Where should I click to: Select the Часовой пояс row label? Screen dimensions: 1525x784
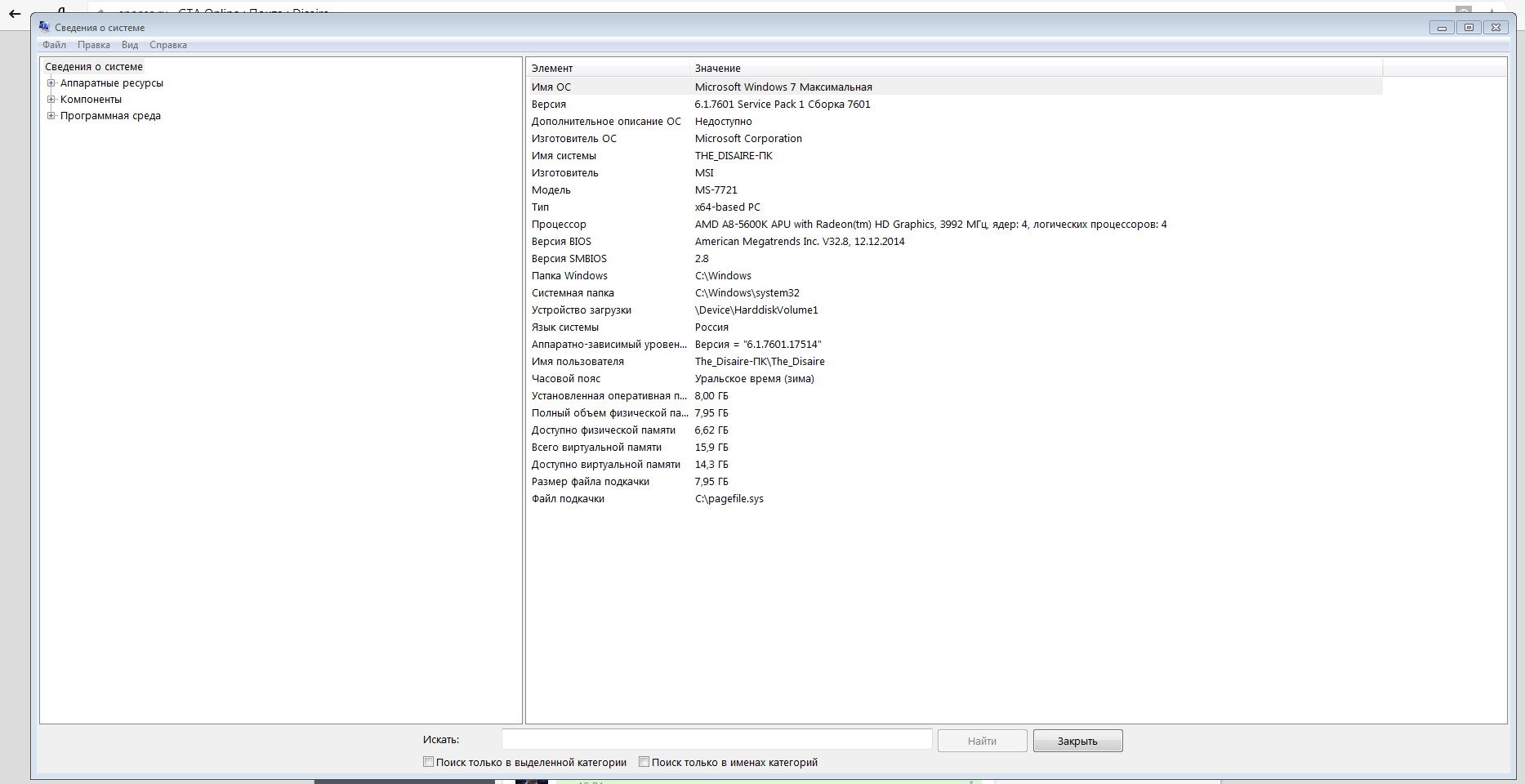coord(566,379)
